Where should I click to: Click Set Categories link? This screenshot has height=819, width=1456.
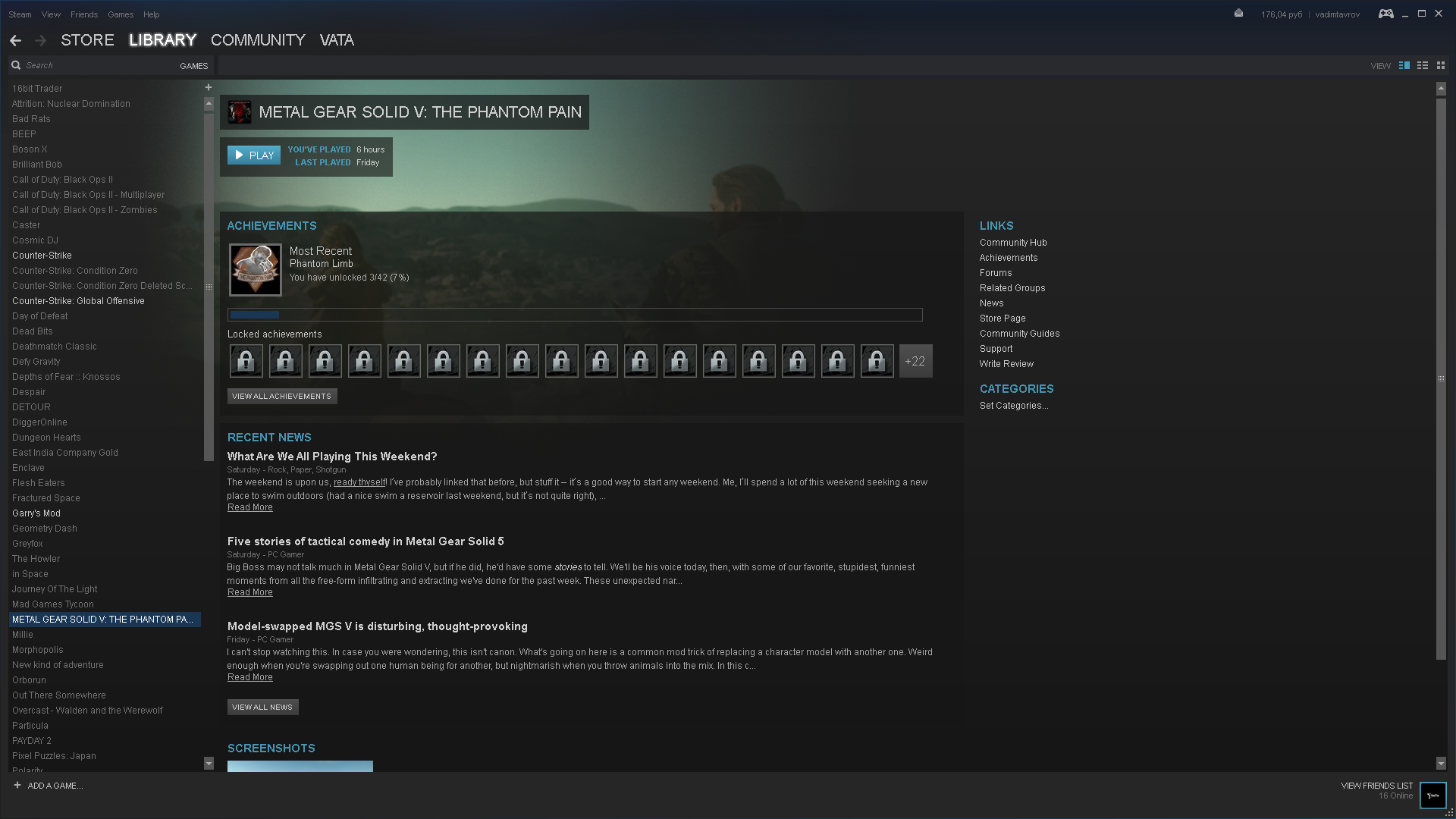(x=1014, y=406)
